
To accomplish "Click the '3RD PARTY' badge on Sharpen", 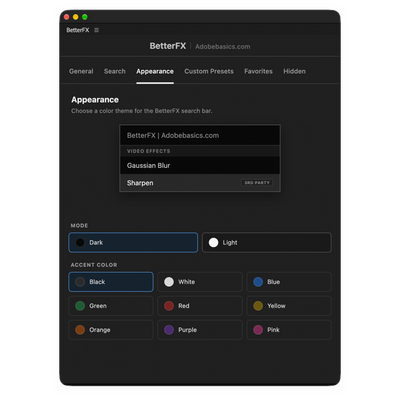I will pos(257,183).
